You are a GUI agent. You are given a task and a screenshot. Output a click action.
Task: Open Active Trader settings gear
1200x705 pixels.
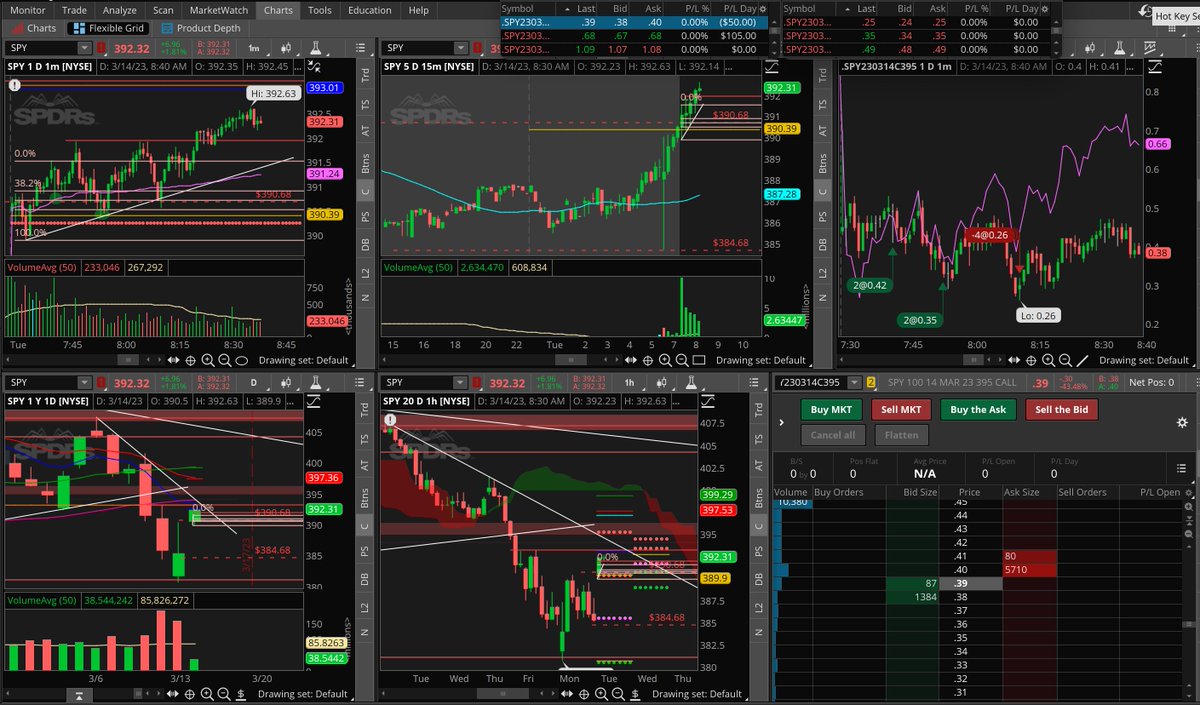tap(1182, 423)
